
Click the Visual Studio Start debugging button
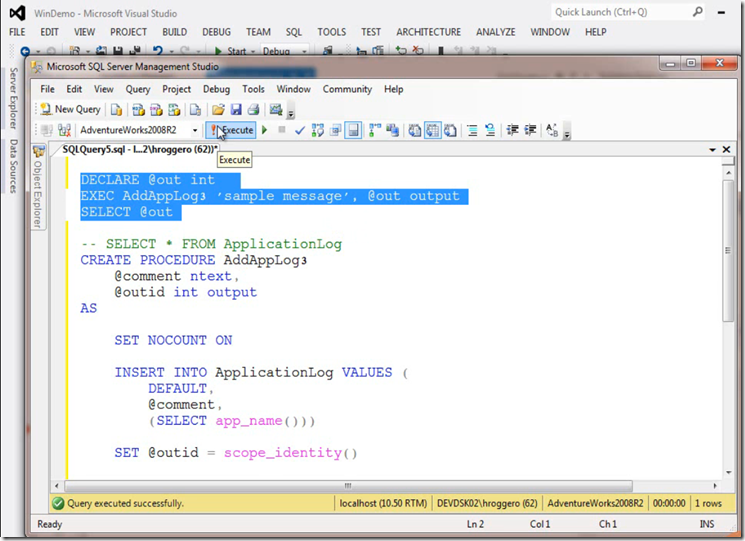point(231,51)
